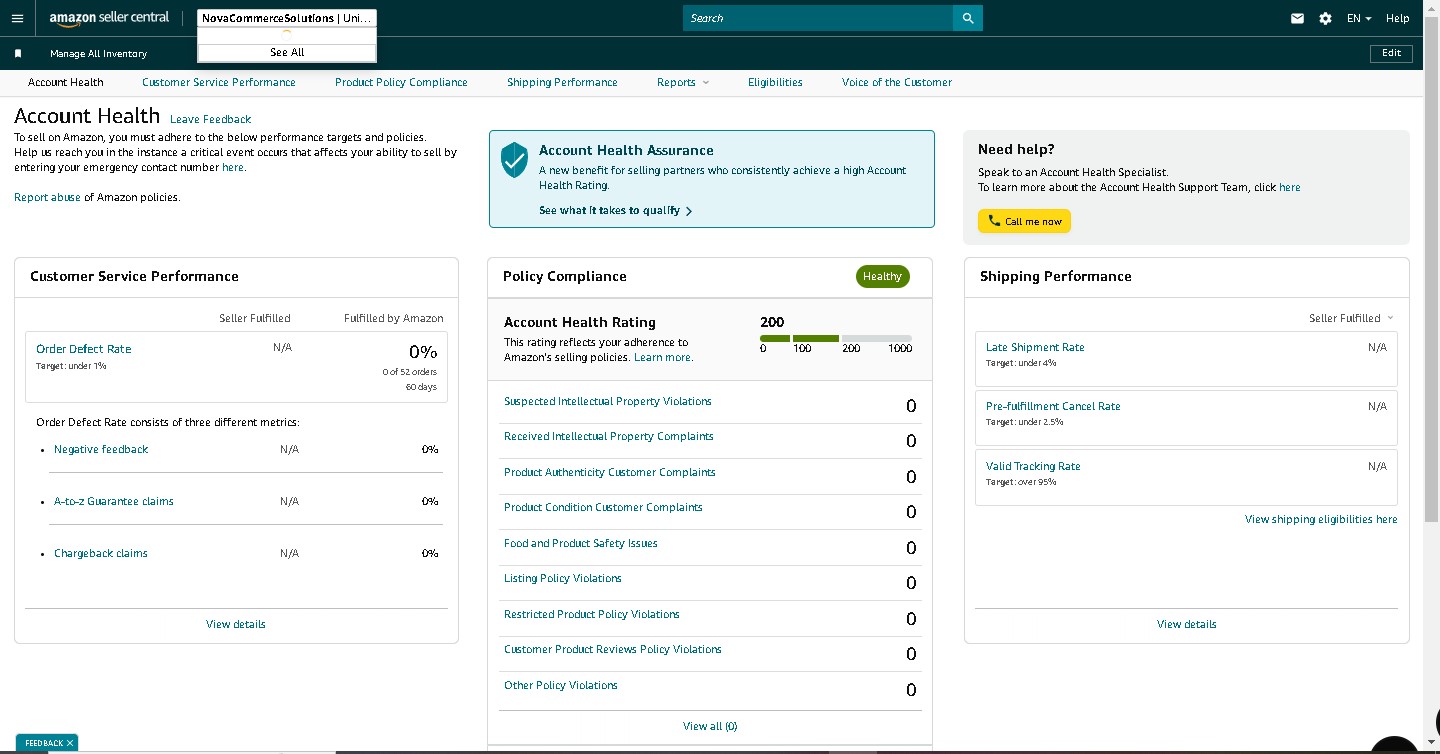Open the Order Defect Rate link

point(83,349)
